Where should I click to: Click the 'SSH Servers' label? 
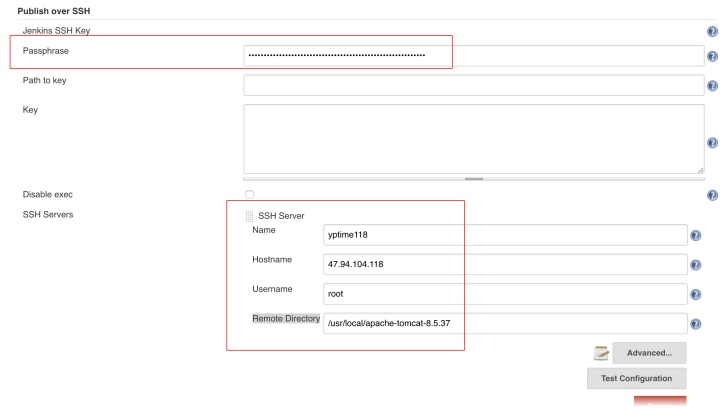click(48, 214)
